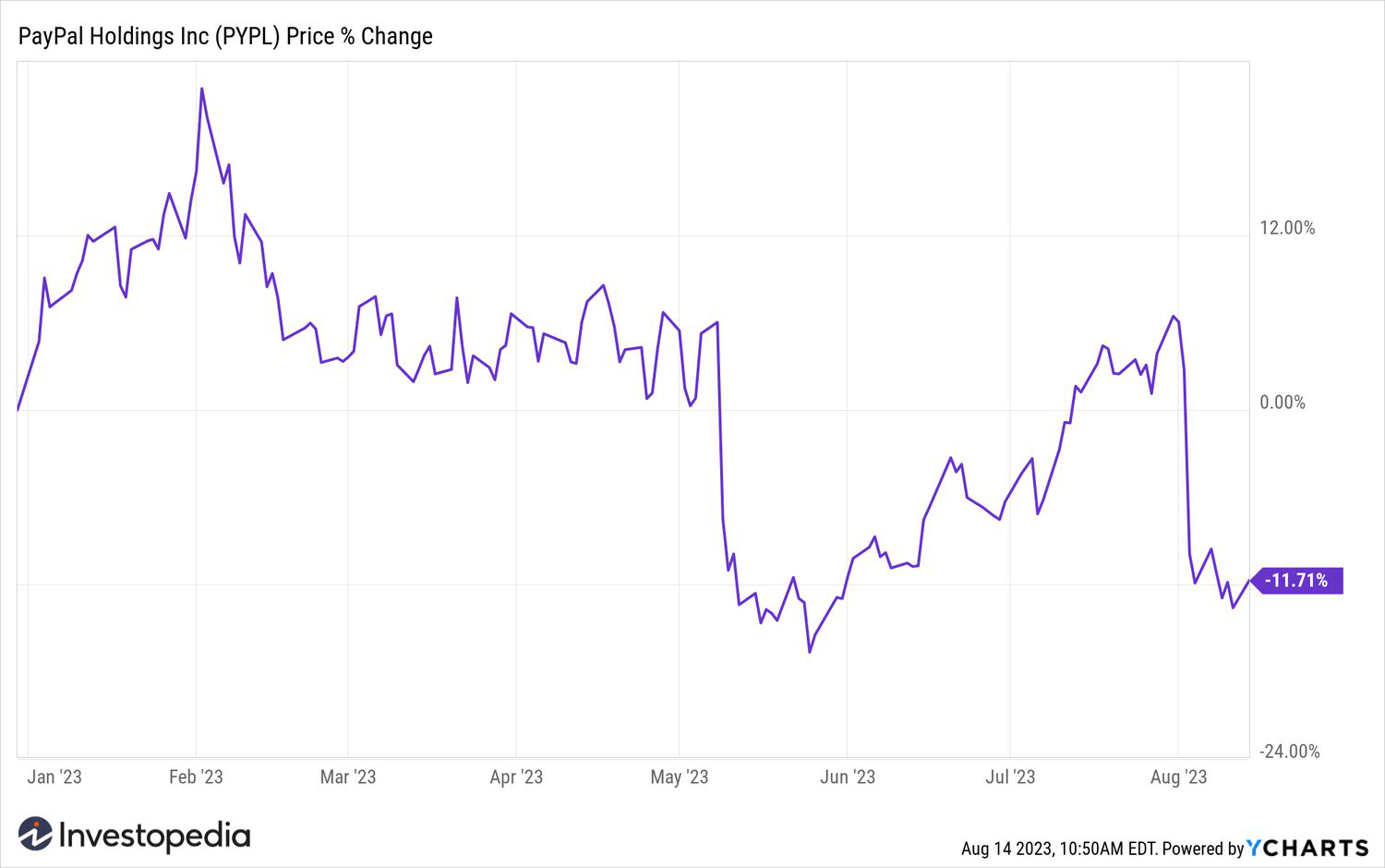
Task: Click the 12.00% y-axis label
Action: [x=1287, y=228]
